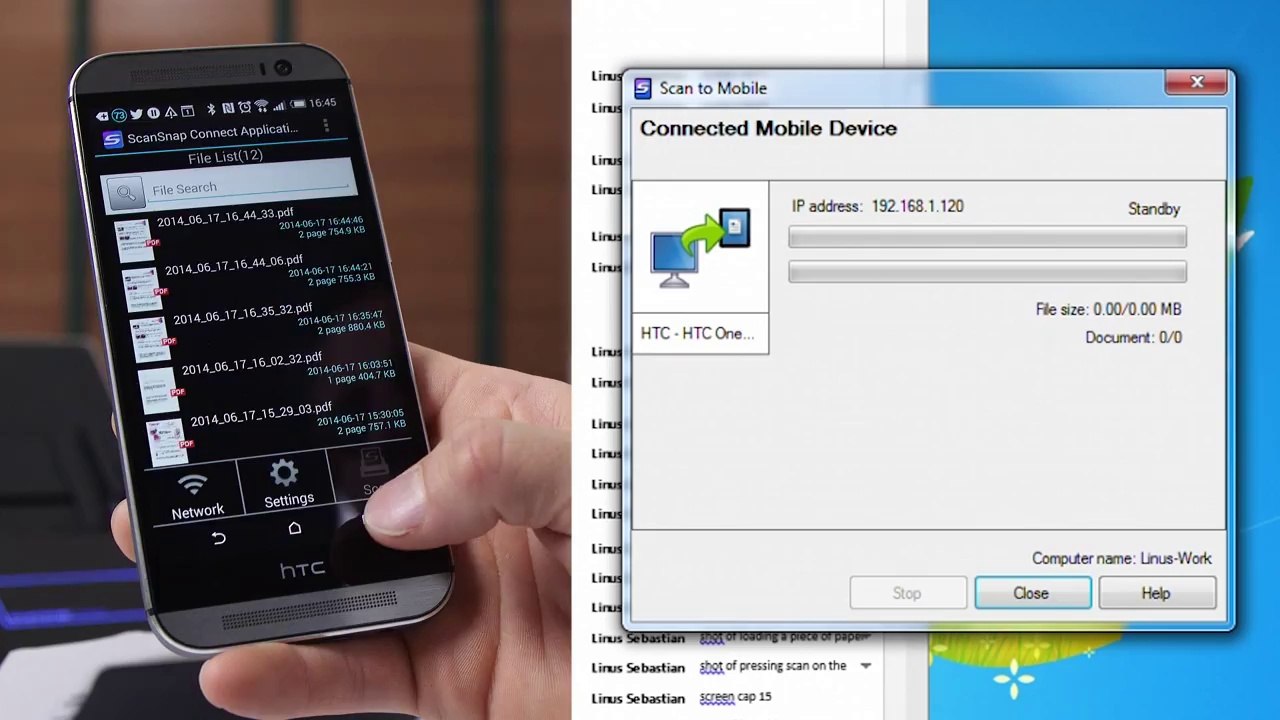
Task: Open thumbnail of 2014_06_17_16_35_32.pdf
Action: point(150,339)
